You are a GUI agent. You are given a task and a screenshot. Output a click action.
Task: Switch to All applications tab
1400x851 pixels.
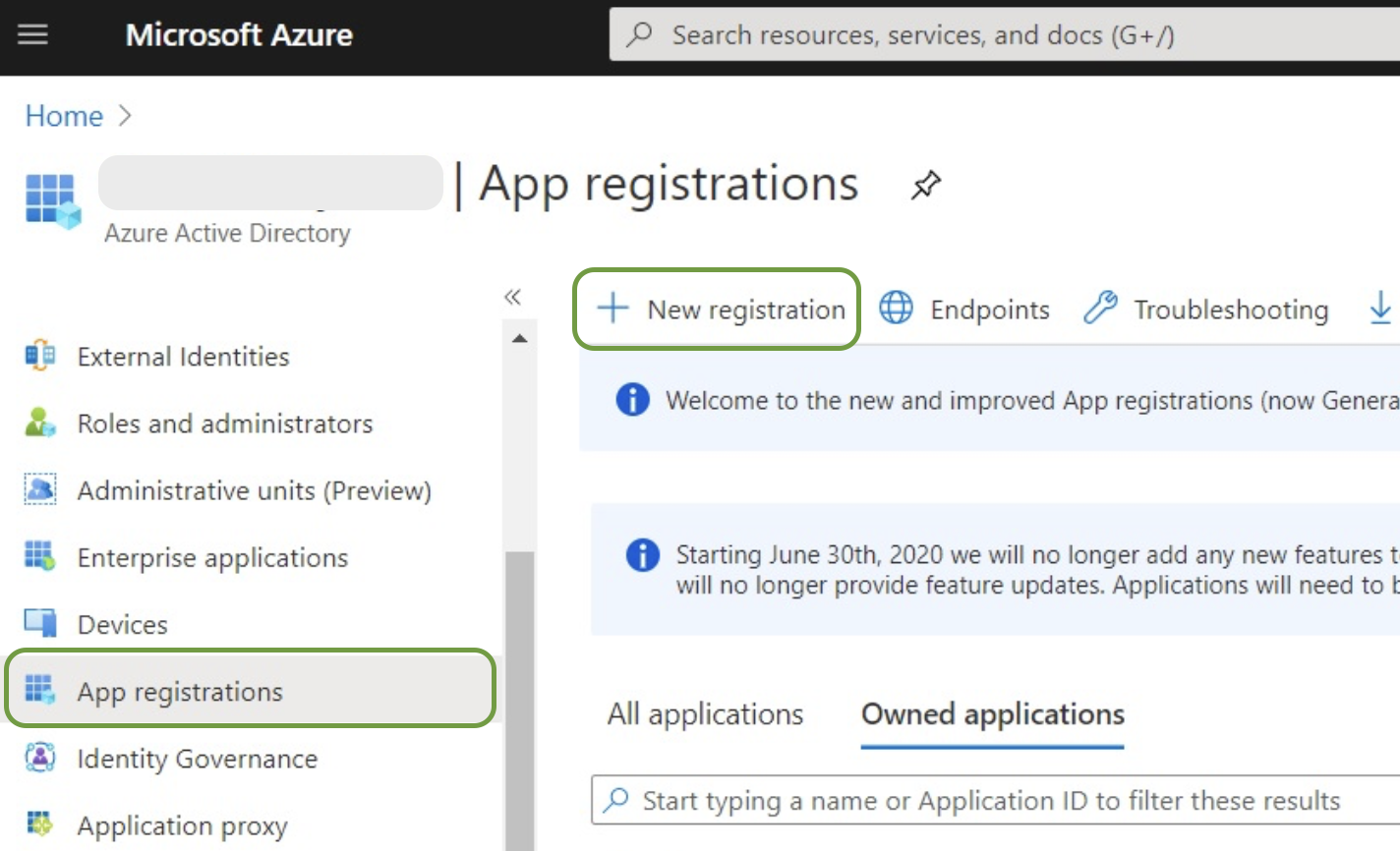click(705, 714)
